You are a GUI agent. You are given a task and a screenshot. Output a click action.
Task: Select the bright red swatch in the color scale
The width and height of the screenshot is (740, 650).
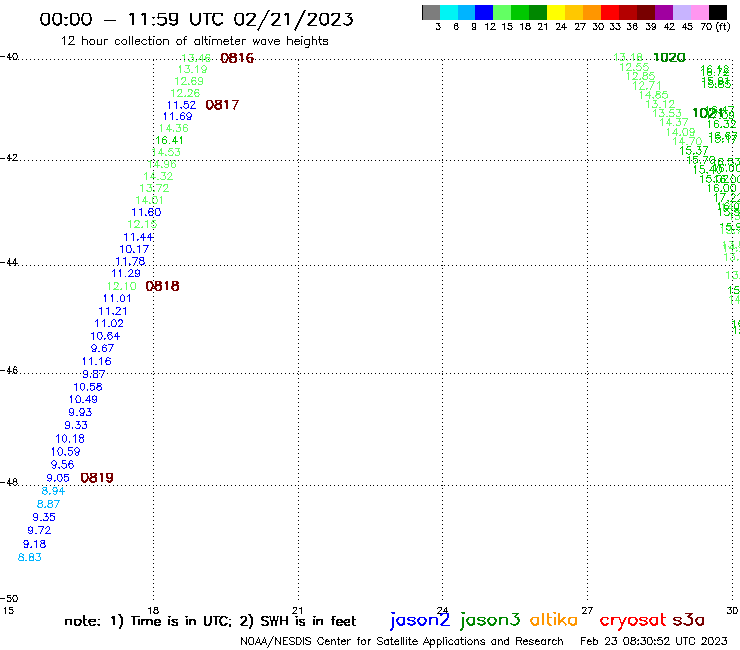pos(610,12)
